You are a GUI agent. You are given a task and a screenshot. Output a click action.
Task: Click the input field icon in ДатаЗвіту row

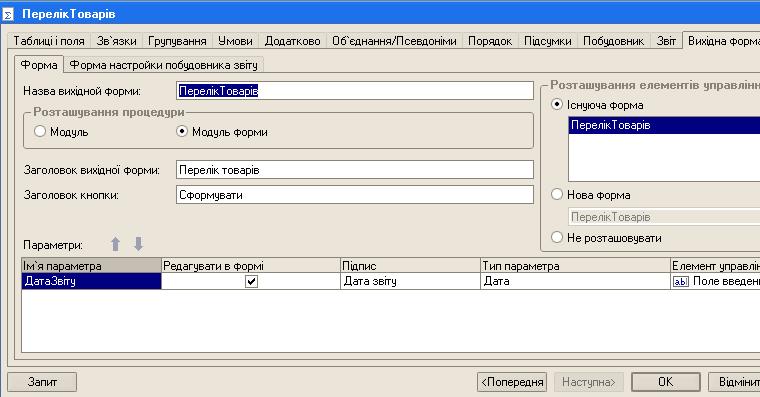pyautogui.click(x=681, y=282)
